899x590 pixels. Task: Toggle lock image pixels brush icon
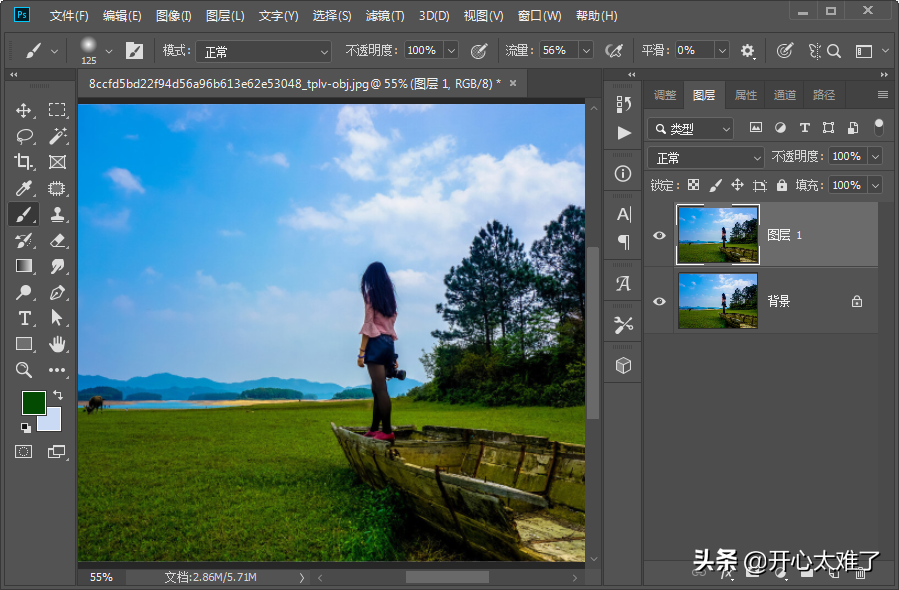[x=716, y=185]
